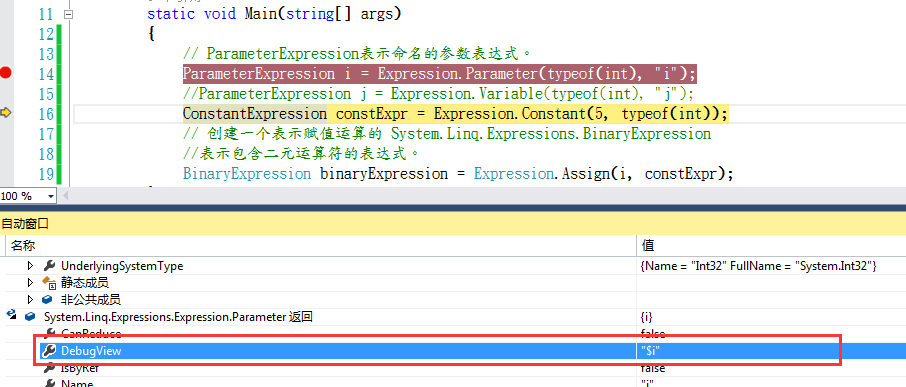The height and width of the screenshot is (387, 906).
Task: Select the CanReduce property row
Action: click(x=453, y=334)
